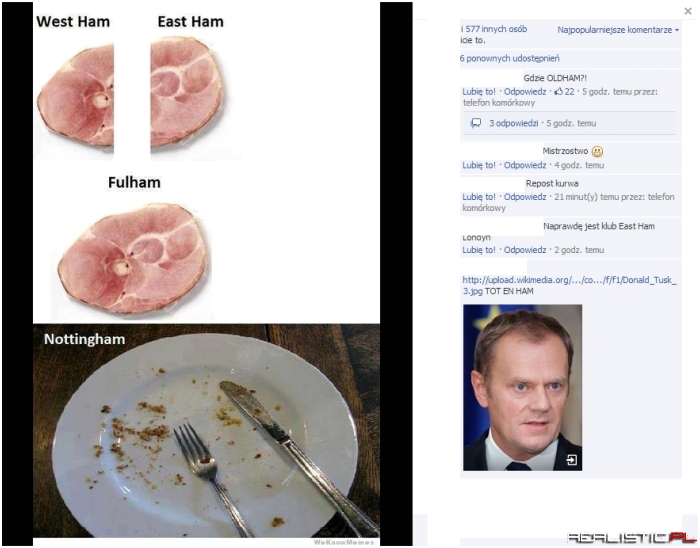Like the Mistrzostwo comment
This screenshot has width=700, height=548.
pyautogui.click(x=479, y=165)
